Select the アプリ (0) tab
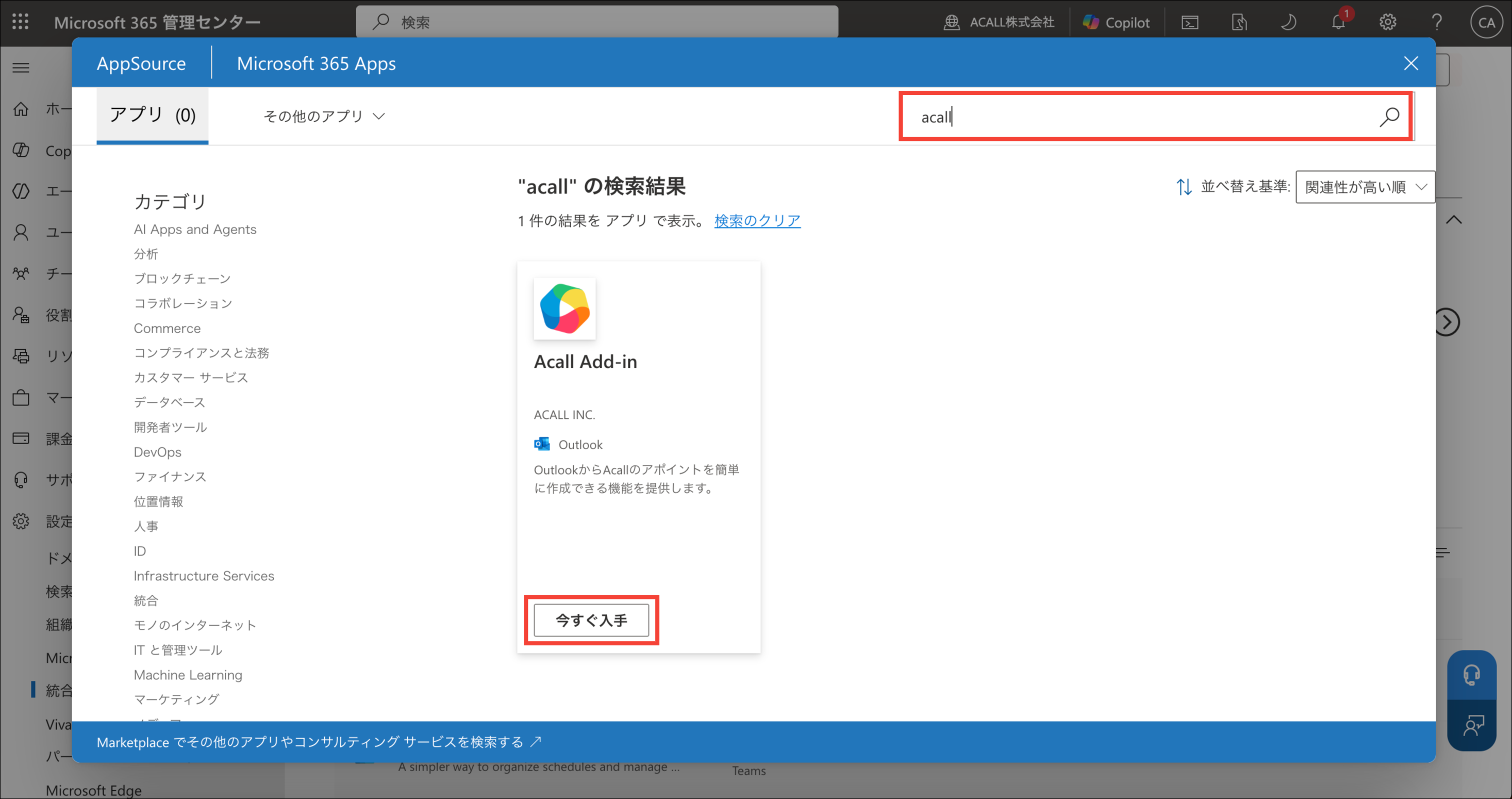Viewport: 1512px width, 799px height. point(153,115)
